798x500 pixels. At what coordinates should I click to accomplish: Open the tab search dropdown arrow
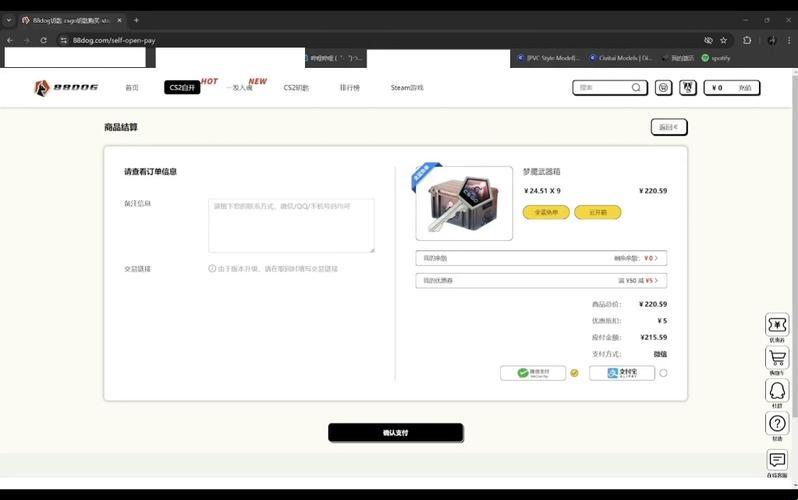(x=9, y=20)
